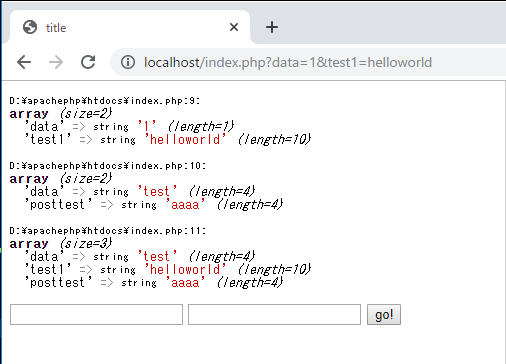Click 'D:¥apachephp¥htdocs¥index.php:9:' text
Viewport: 506px width, 364px height.
coord(105,101)
